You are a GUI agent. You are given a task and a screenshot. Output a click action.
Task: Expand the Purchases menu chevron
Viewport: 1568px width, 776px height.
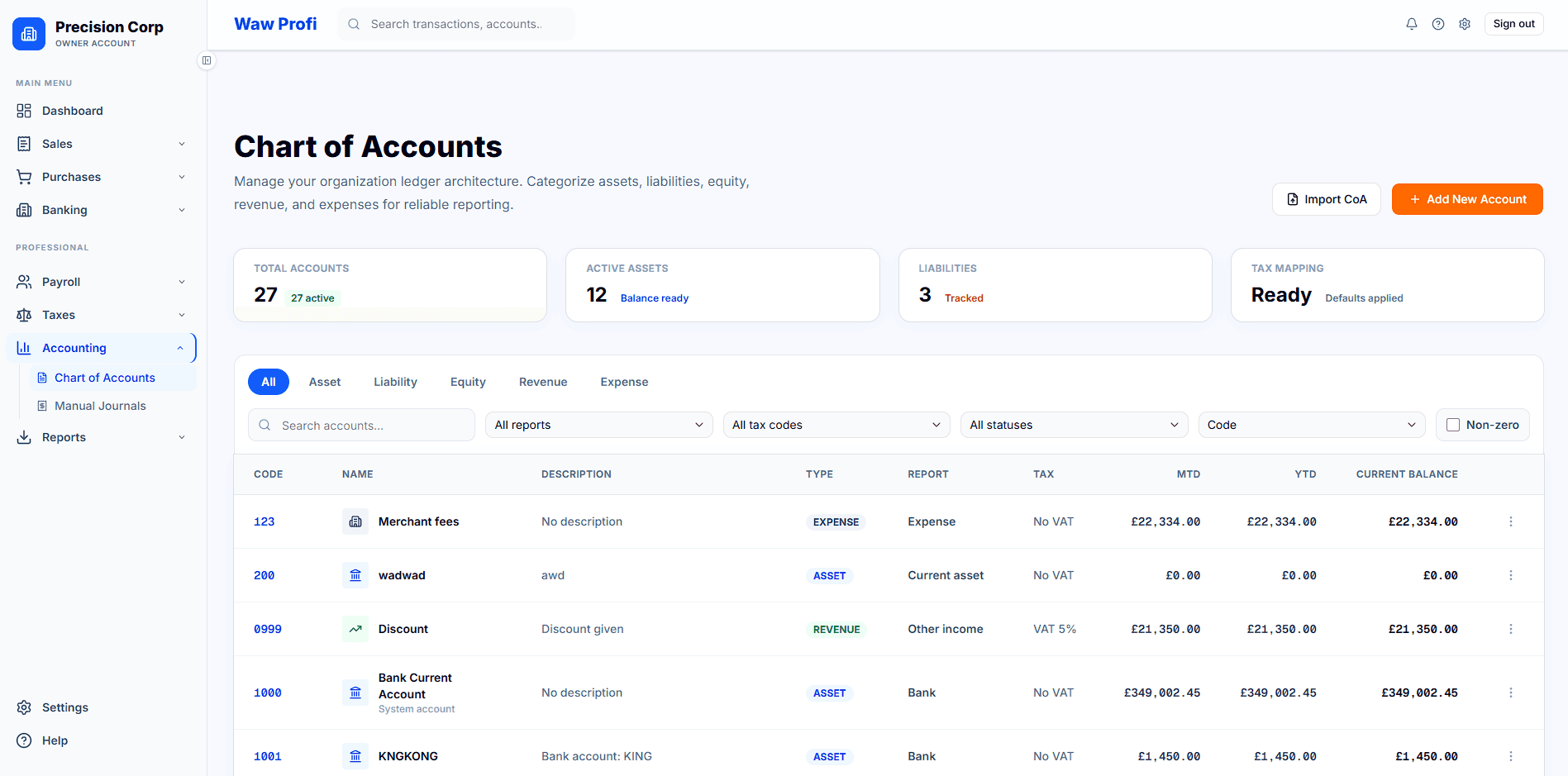point(182,177)
